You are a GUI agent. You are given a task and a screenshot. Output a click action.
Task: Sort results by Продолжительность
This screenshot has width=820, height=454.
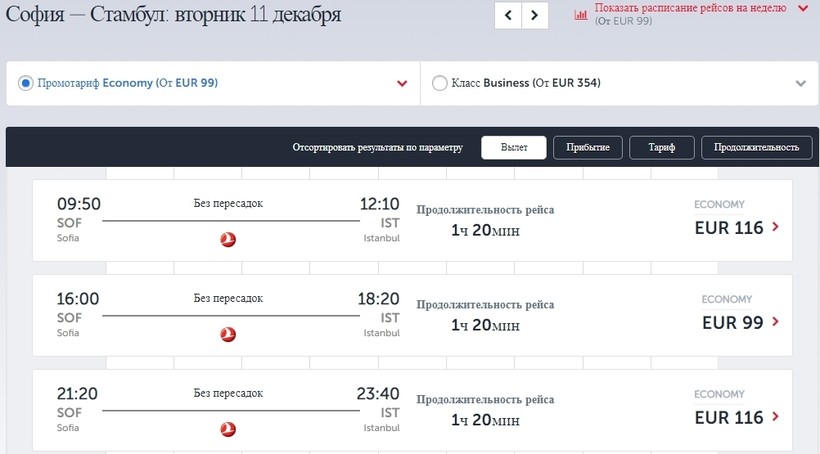point(756,147)
